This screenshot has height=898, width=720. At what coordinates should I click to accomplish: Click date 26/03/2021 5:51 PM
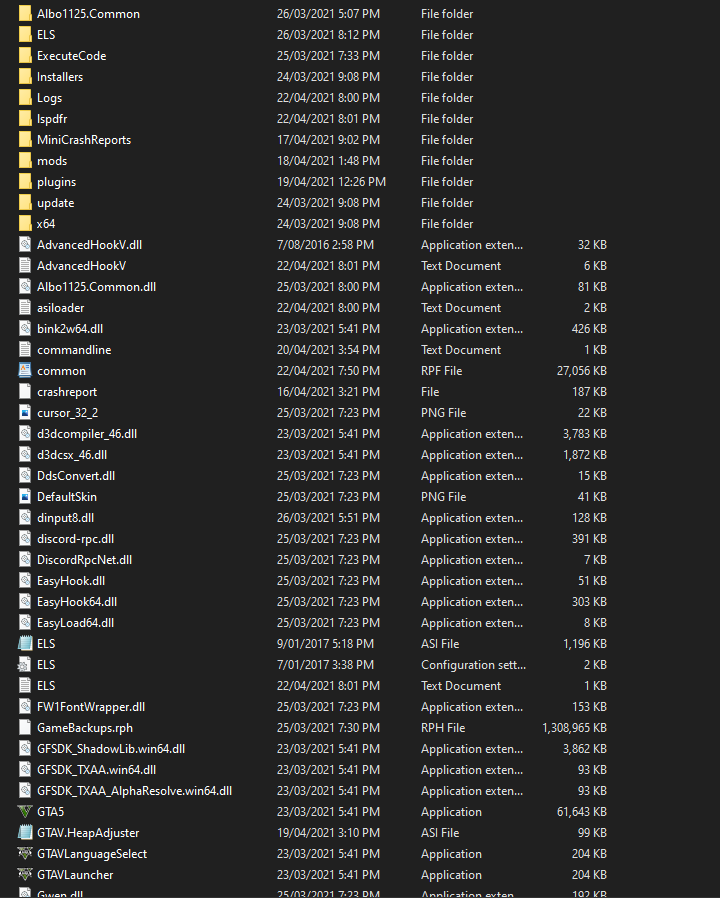click(x=328, y=518)
